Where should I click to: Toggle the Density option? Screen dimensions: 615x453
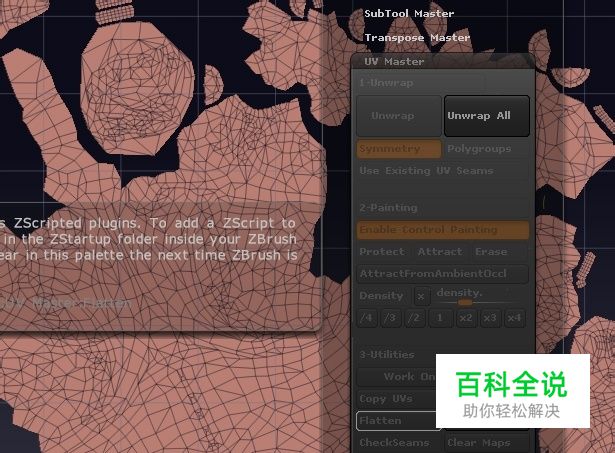(x=381, y=296)
